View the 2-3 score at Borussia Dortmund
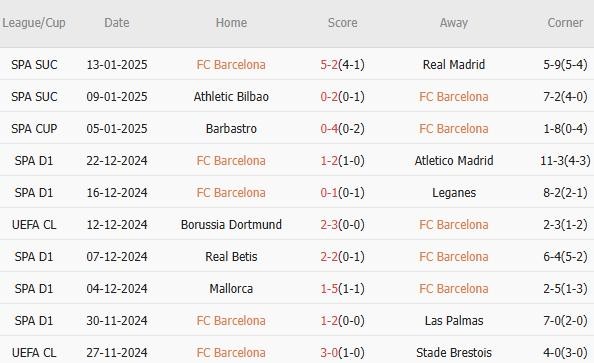The image size is (594, 363). click(329, 225)
